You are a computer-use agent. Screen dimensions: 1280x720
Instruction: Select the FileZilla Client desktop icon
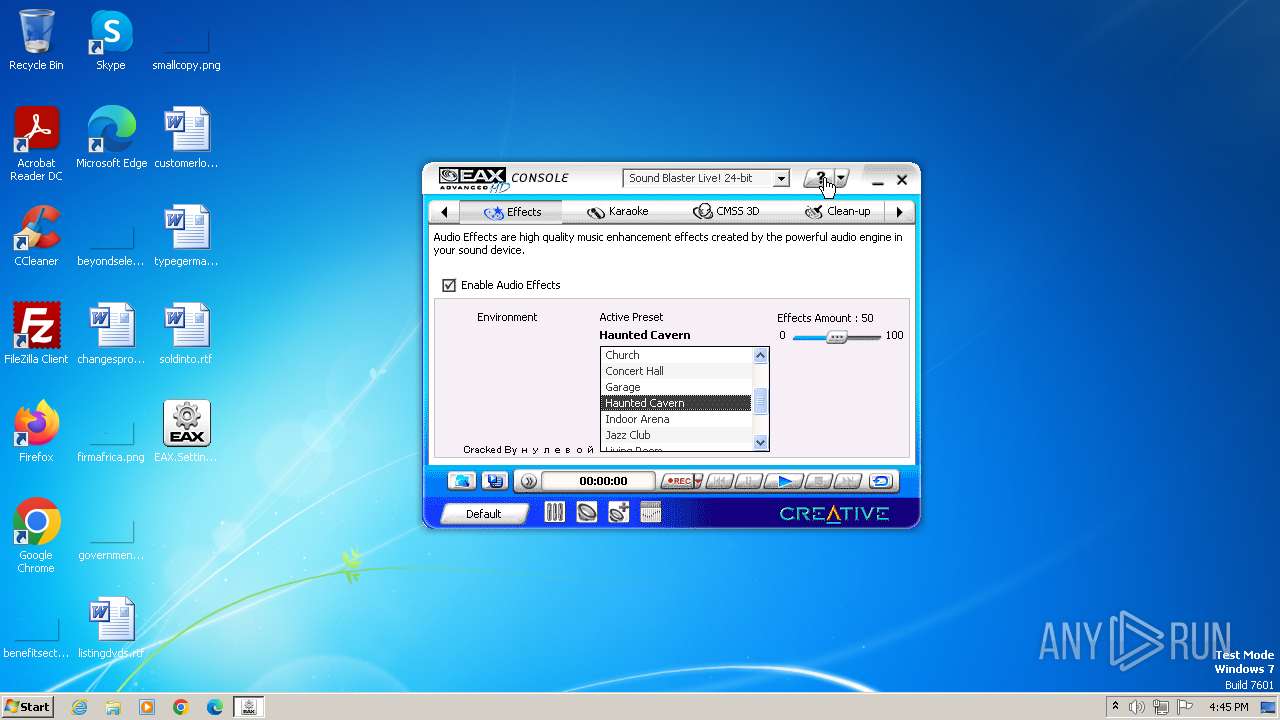(36, 334)
